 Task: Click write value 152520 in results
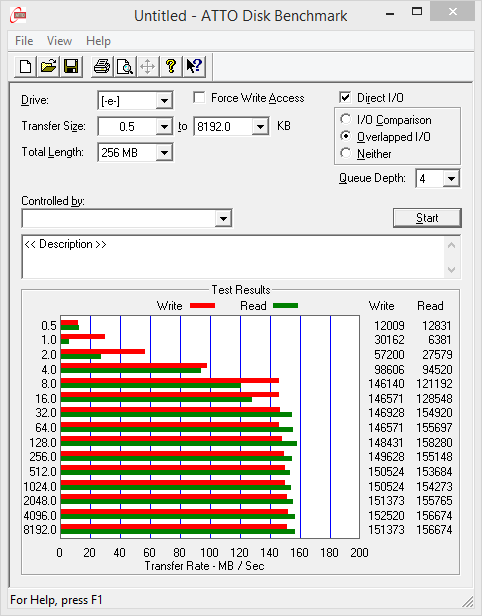[x=386, y=515]
